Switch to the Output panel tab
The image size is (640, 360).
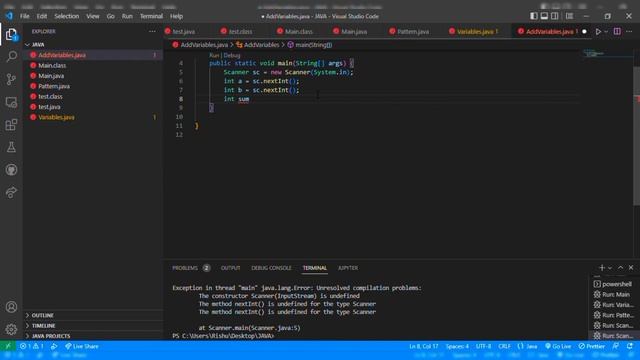coord(231,268)
